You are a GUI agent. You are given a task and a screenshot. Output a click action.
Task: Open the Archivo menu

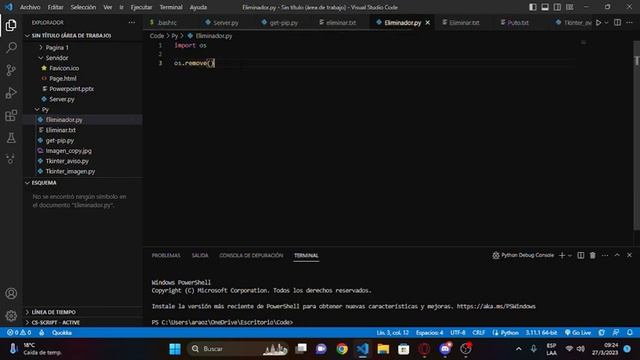30,7
